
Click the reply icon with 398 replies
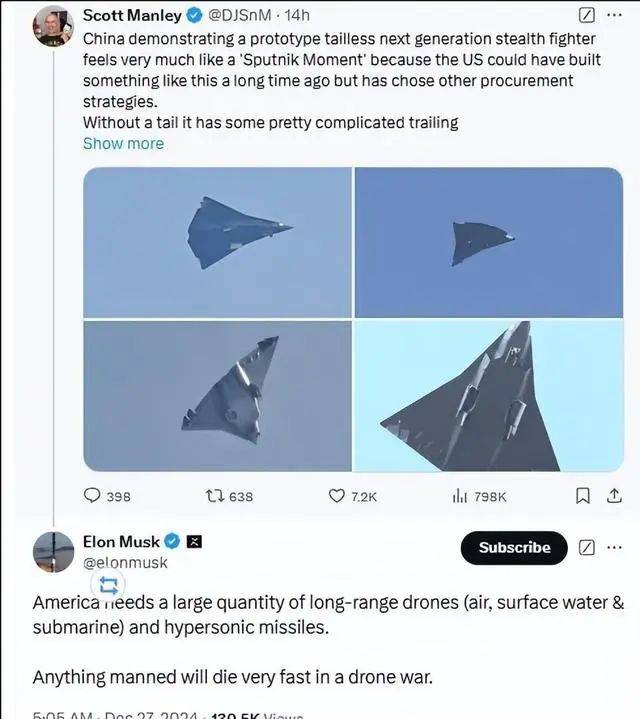92,496
